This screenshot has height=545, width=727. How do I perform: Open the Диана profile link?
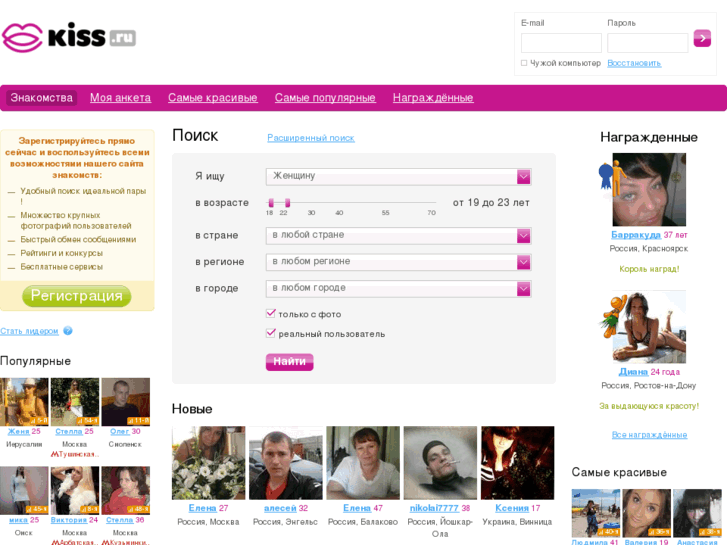pos(633,372)
